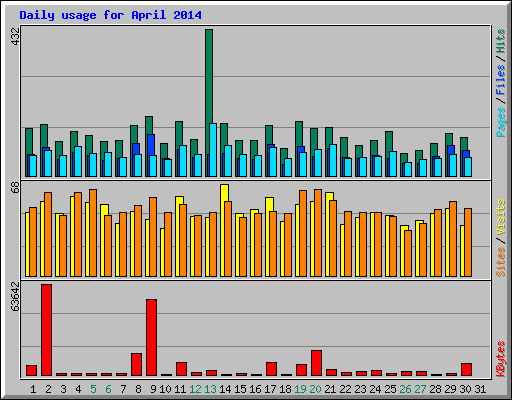Click the tallest red KBytes bar on day 2

(46, 330)
